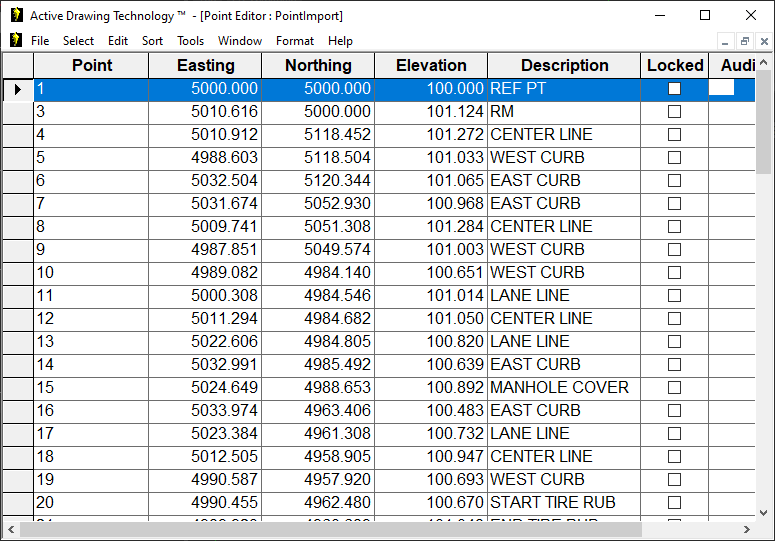The width and height of the screenshot is (775, 541).
Task: Click the horizontal scrollbar thumb
Action: pos(330,530)
